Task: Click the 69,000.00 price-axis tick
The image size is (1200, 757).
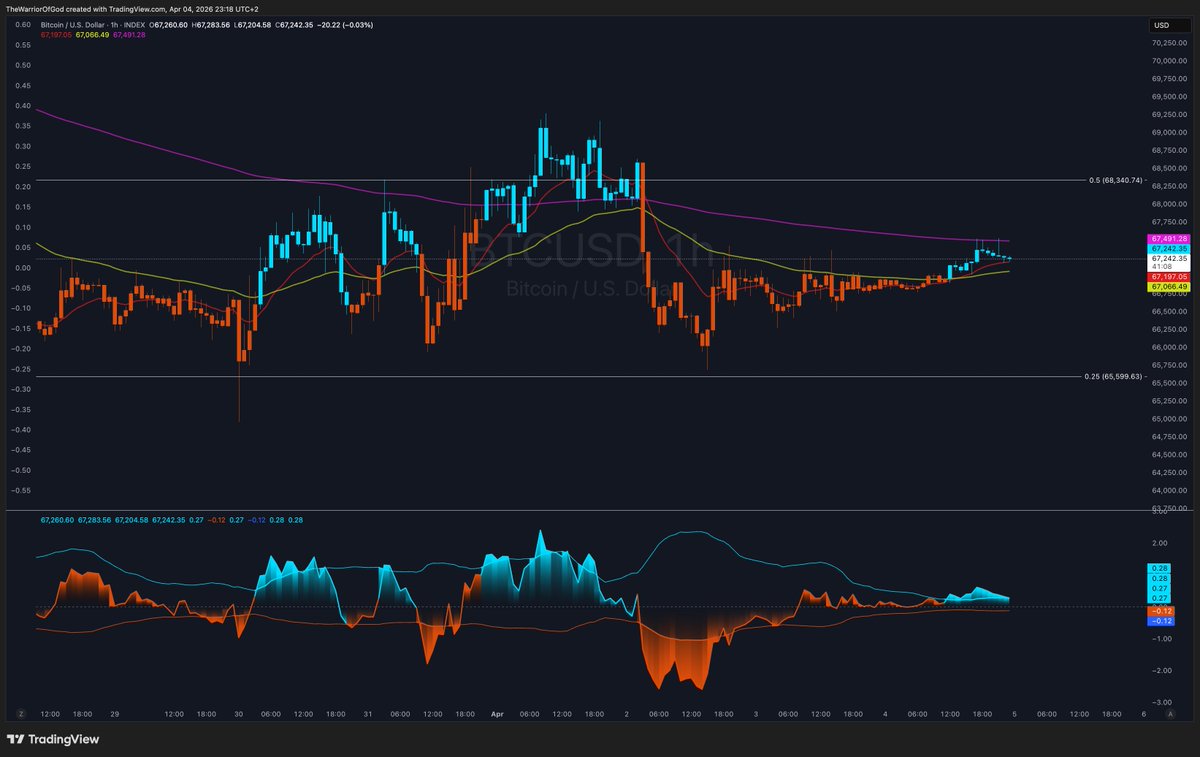Action: (x=1168, y=133)
